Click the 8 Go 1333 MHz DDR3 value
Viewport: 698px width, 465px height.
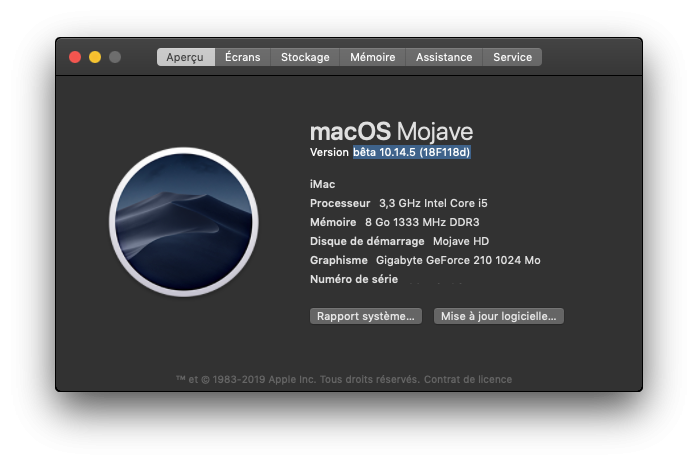coord(422,222)
